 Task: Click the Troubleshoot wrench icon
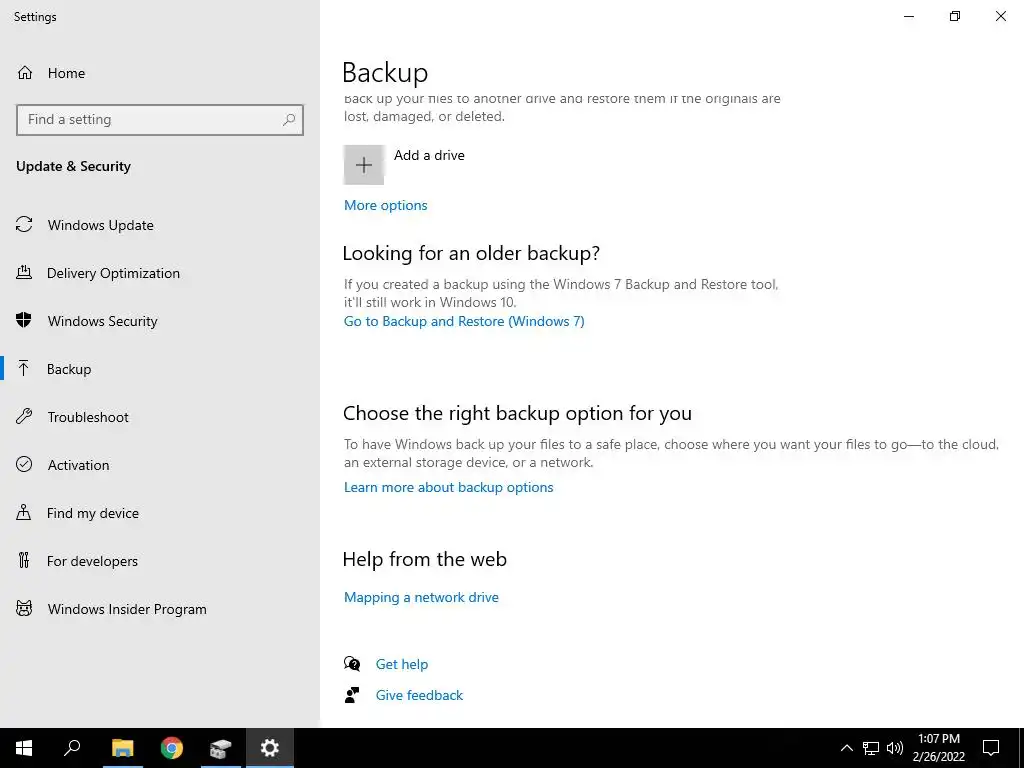24,416
